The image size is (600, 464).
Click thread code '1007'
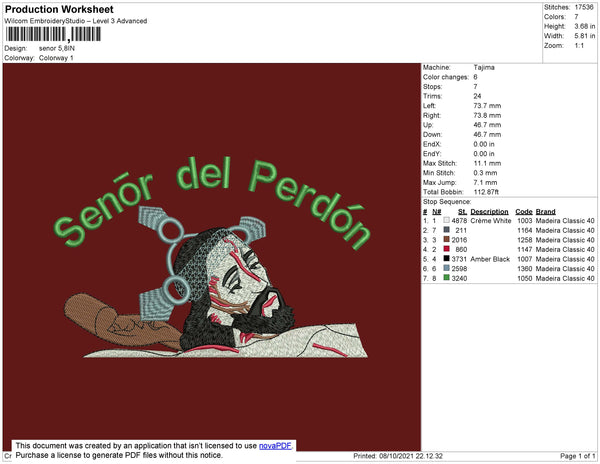(525, 259)
